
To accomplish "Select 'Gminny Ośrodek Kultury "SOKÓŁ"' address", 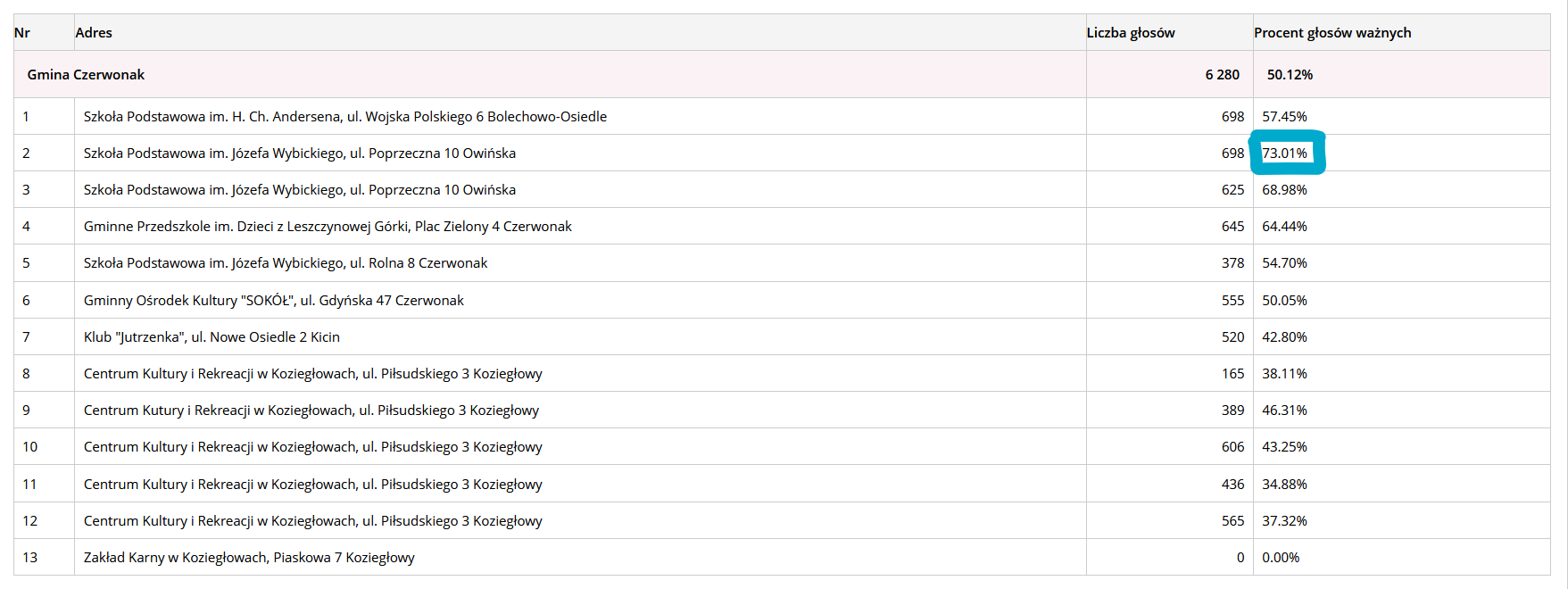I will (x=274, y=301).
